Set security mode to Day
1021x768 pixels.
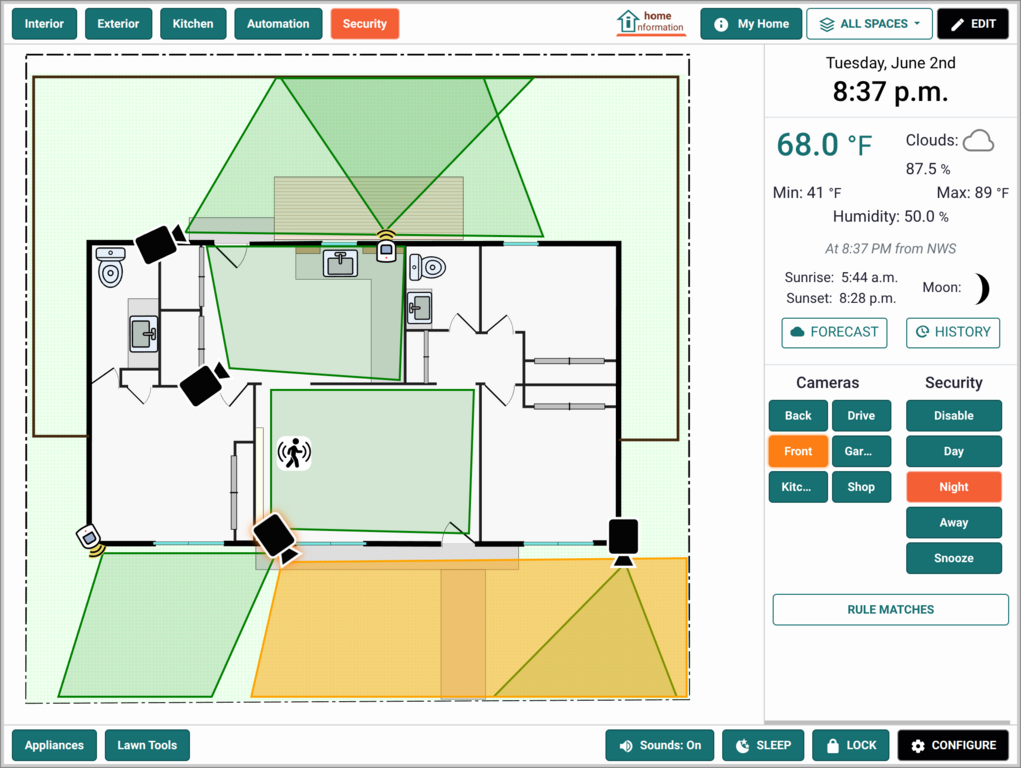(x=953, y=451)
